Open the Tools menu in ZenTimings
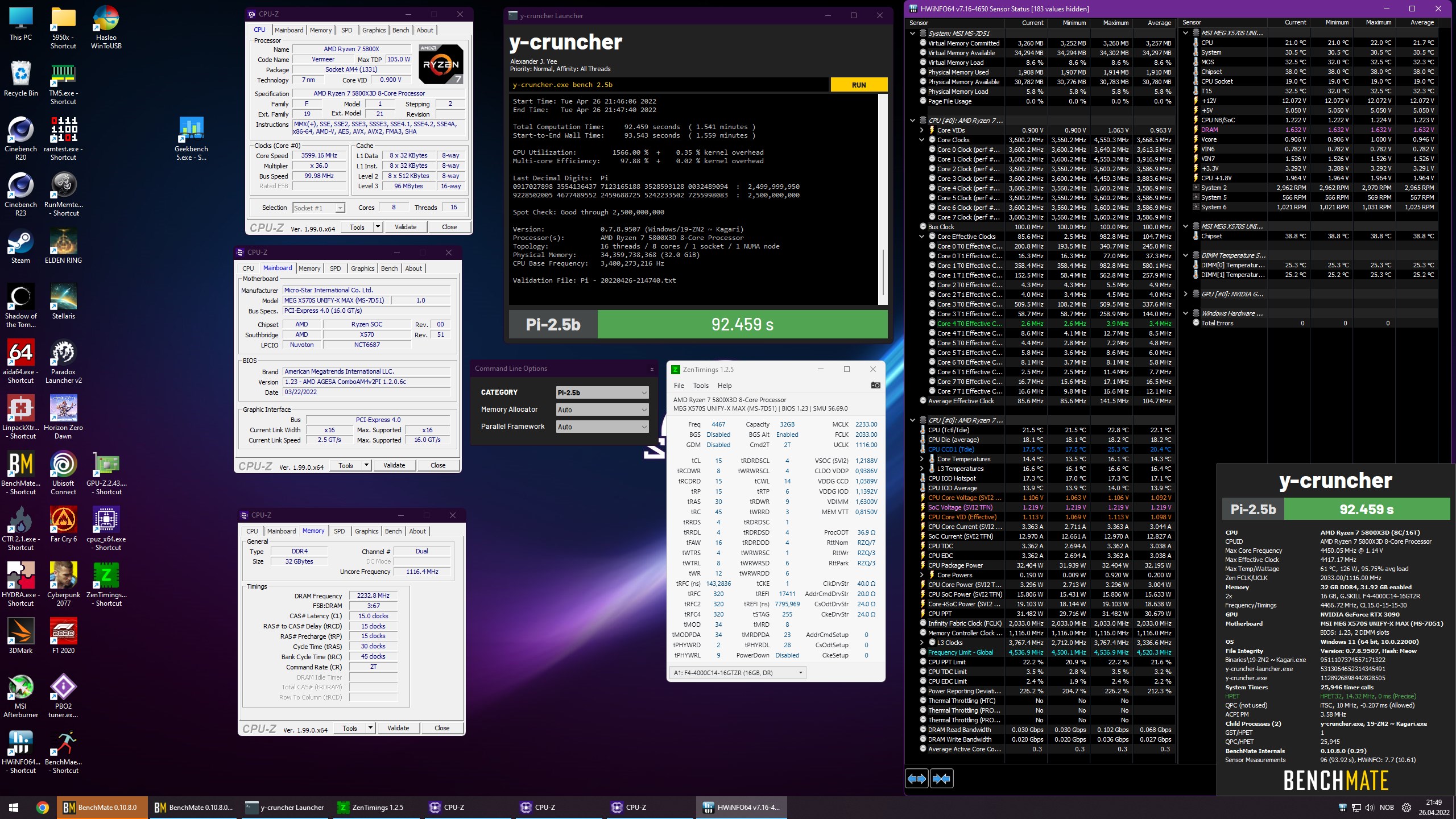The height and width of the screenshot is (819, 1456). tap(701, 385)
